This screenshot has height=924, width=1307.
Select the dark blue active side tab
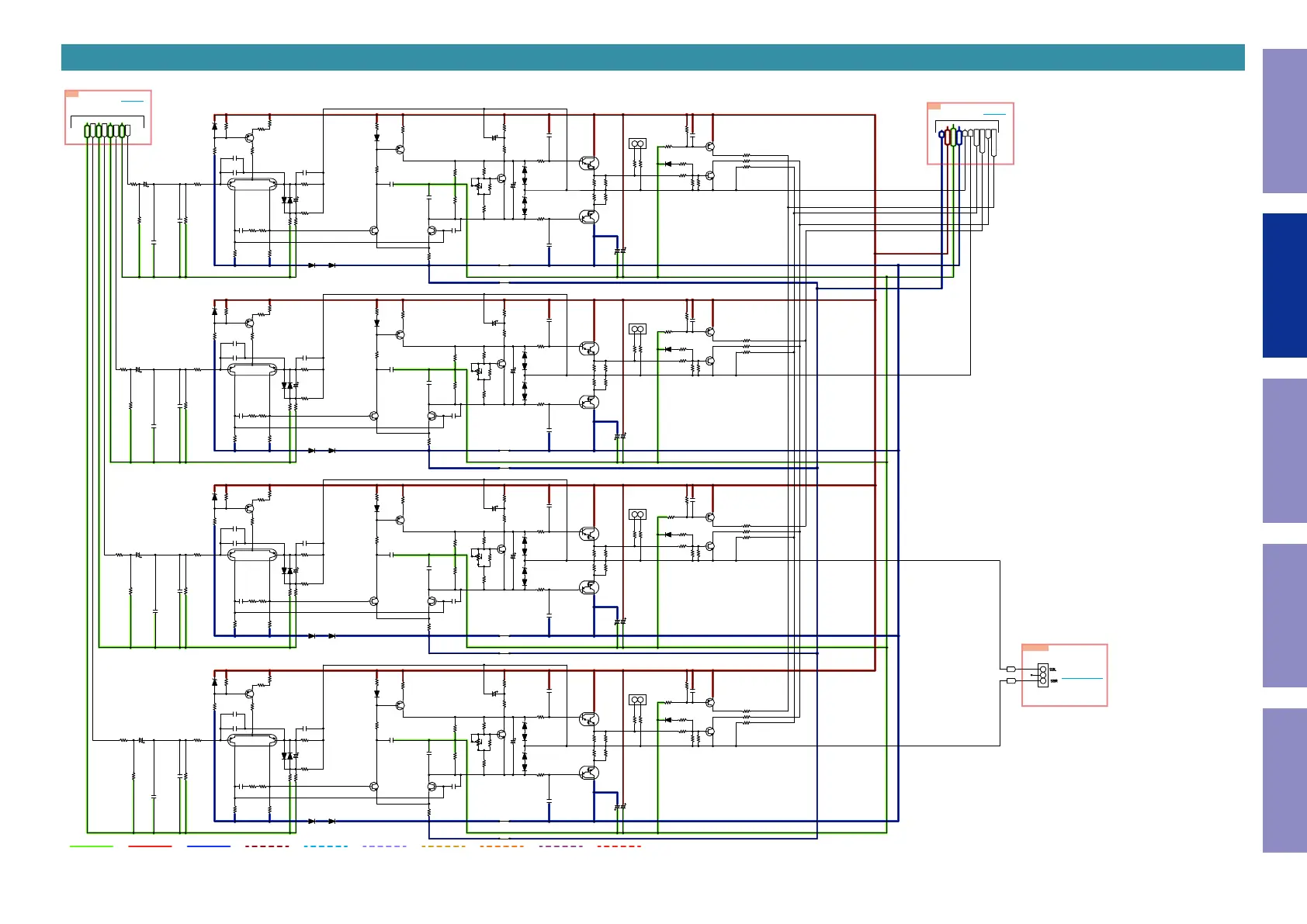pos(1284,286)
